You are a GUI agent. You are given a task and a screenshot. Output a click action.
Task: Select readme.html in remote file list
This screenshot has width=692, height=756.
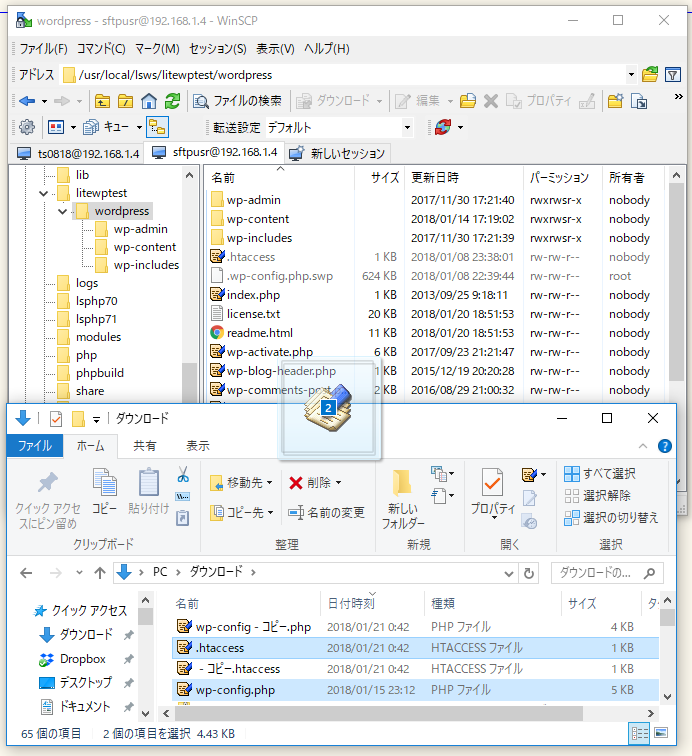(x=259, y=333)
